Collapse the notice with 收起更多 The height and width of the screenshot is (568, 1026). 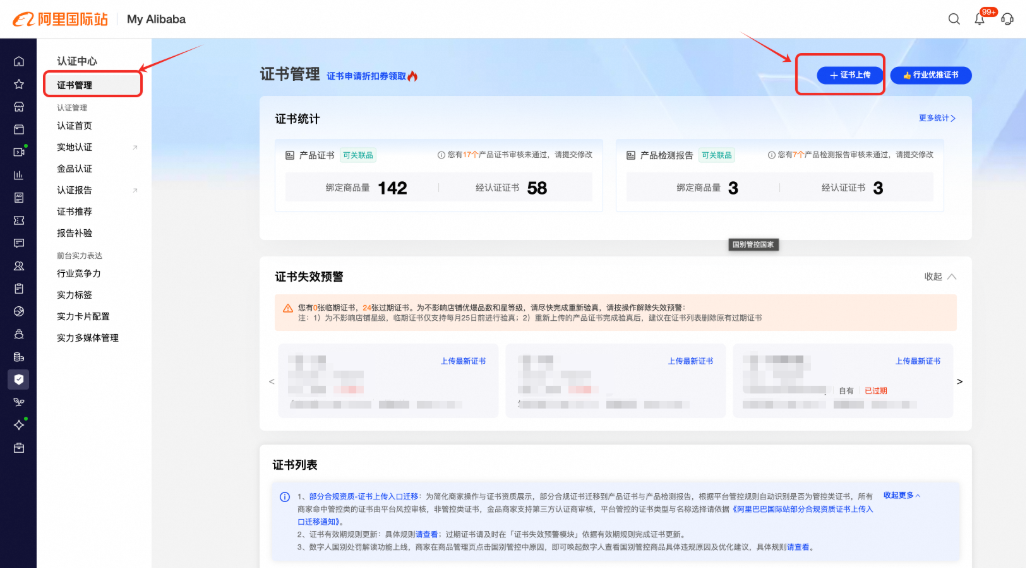click(x=902, y=496)
